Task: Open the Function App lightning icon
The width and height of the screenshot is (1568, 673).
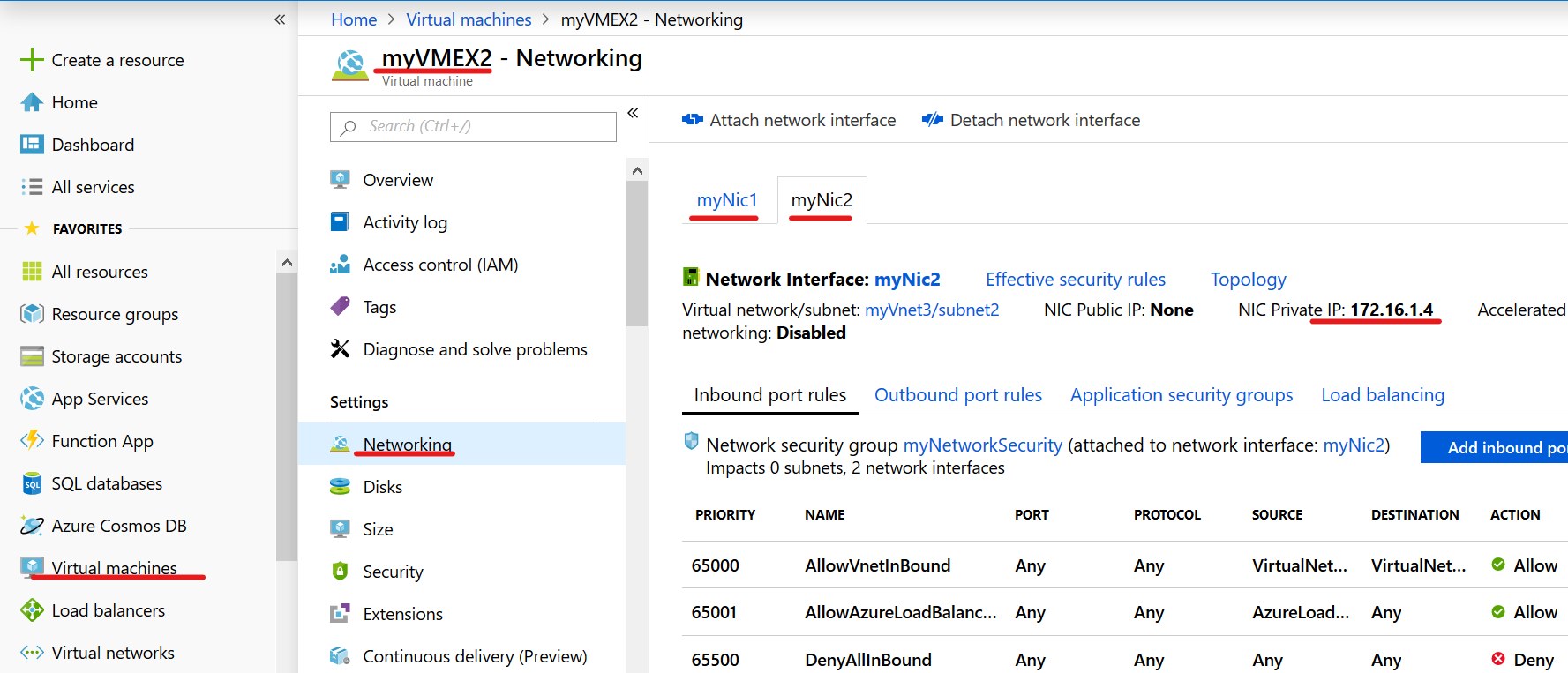Action: (32, 440)
